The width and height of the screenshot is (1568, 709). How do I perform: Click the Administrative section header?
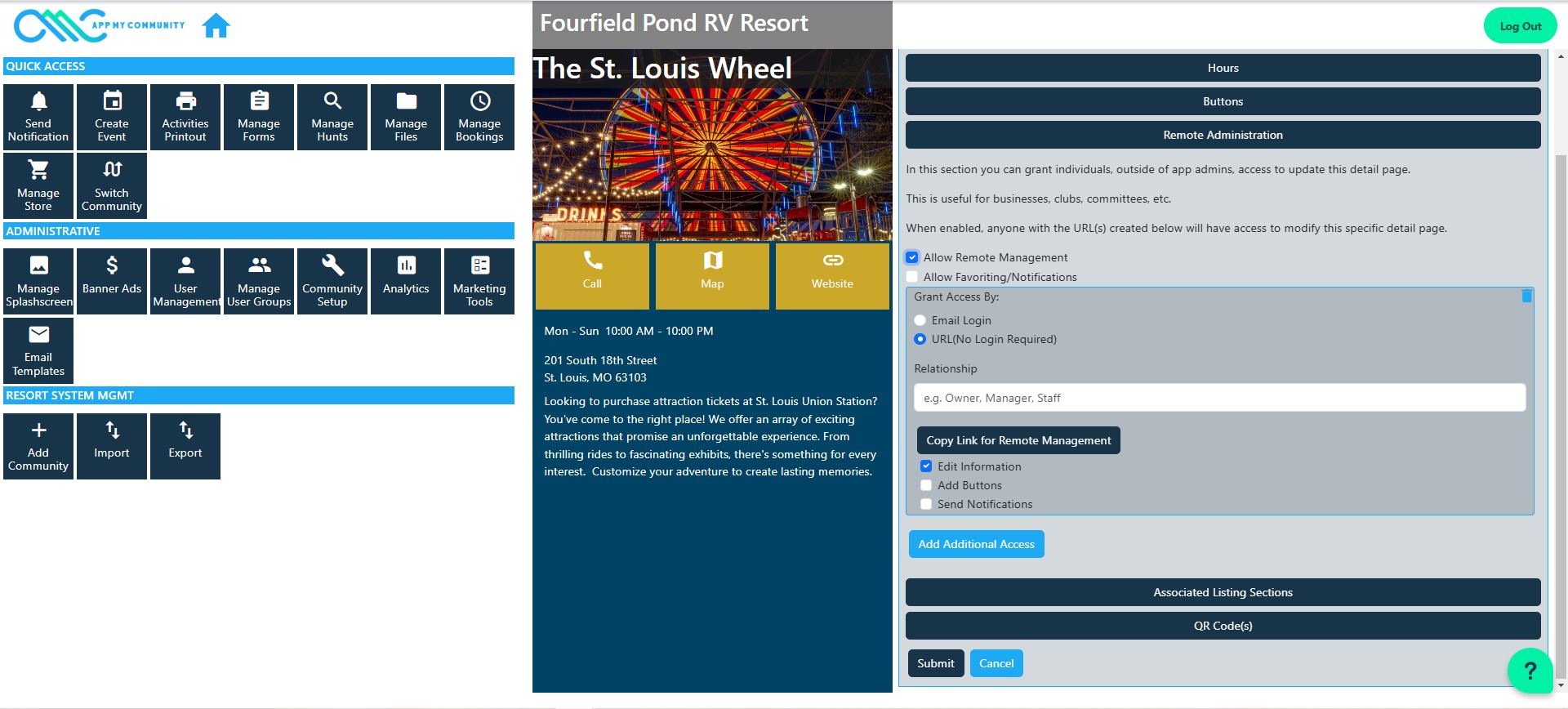click(259, 231)
